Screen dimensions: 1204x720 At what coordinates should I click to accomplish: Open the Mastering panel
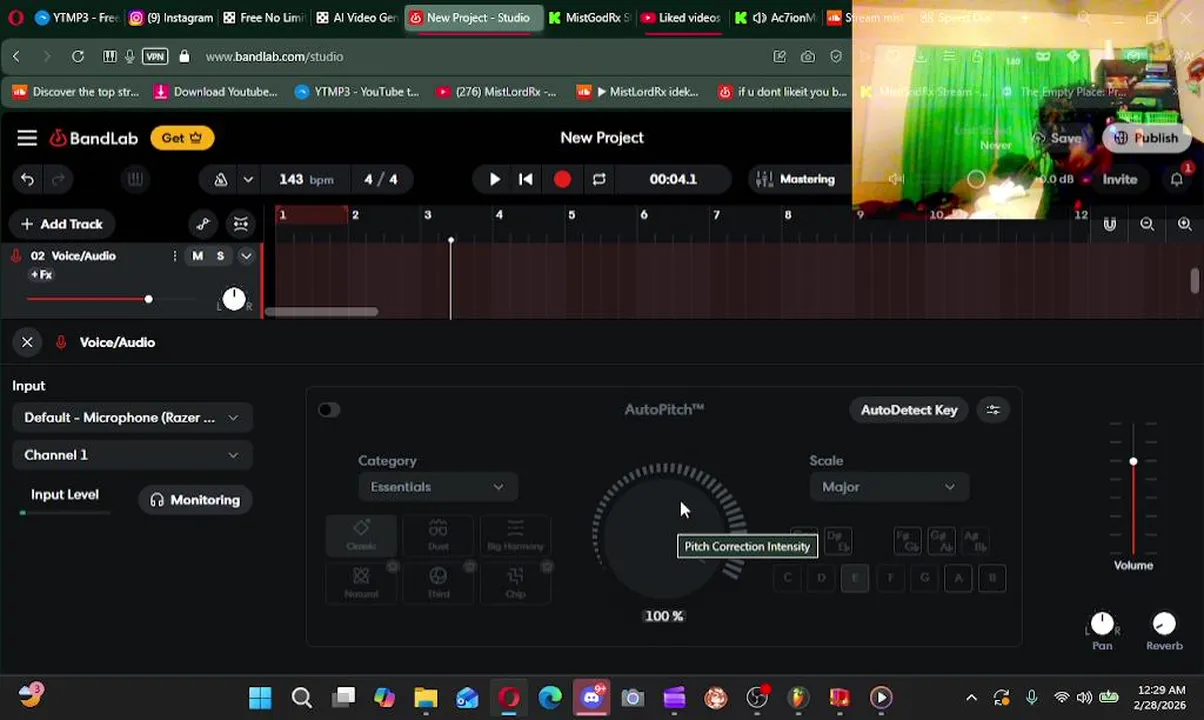(796, 179)
